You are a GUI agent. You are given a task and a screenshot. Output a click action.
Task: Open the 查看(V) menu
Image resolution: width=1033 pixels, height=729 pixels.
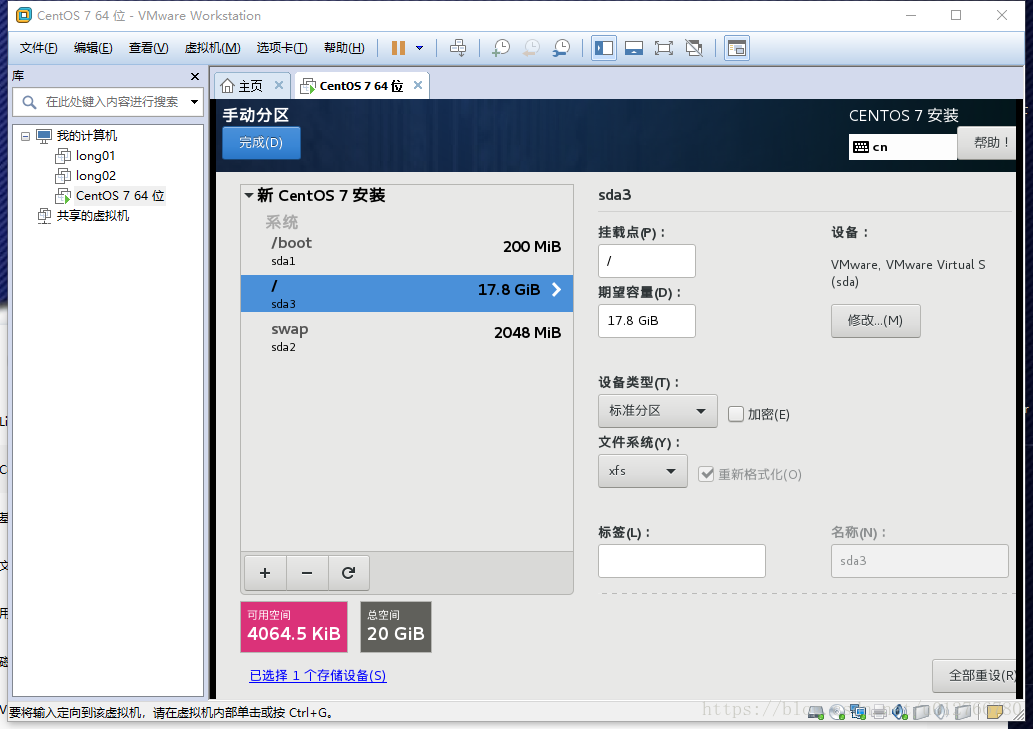coord(148,48)
